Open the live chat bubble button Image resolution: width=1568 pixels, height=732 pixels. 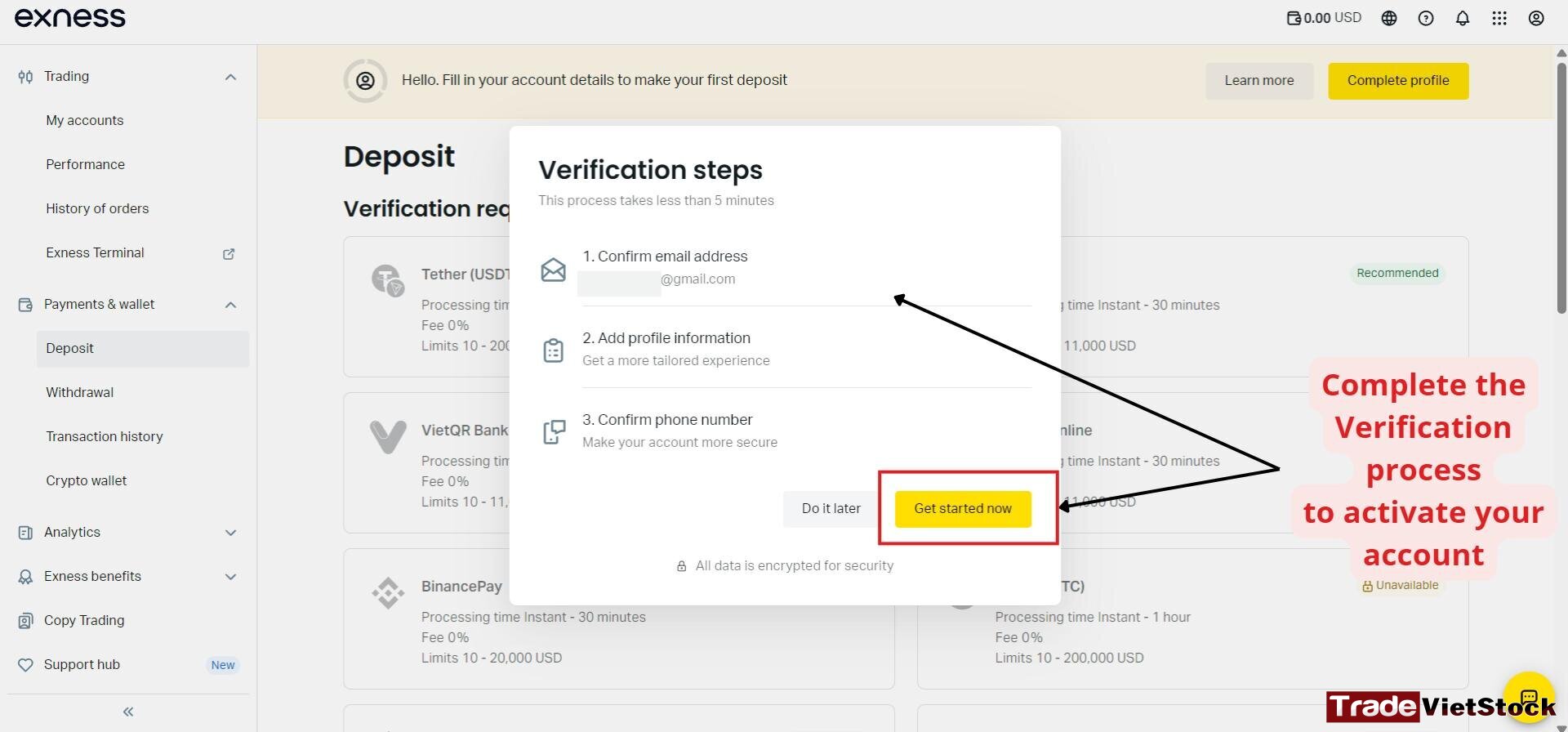click(x=1529, y=697)
